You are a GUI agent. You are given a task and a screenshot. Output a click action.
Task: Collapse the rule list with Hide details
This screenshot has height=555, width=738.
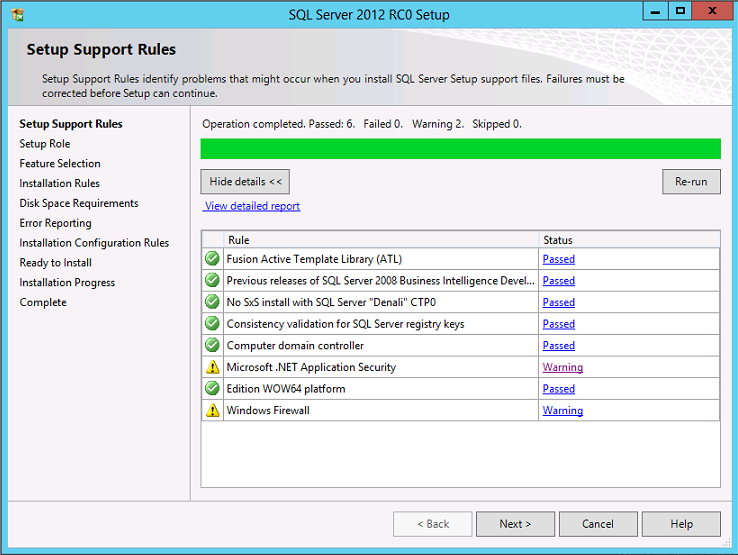click(x=245, y=182)
